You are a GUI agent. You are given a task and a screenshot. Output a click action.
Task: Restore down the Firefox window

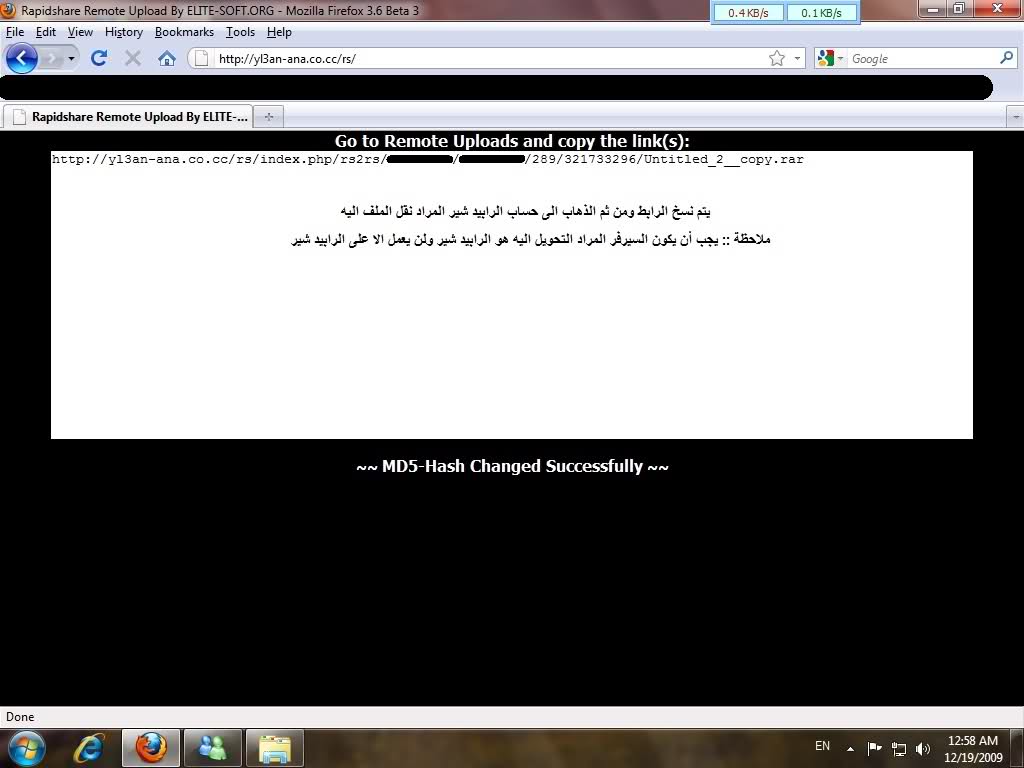coord(959,9)
